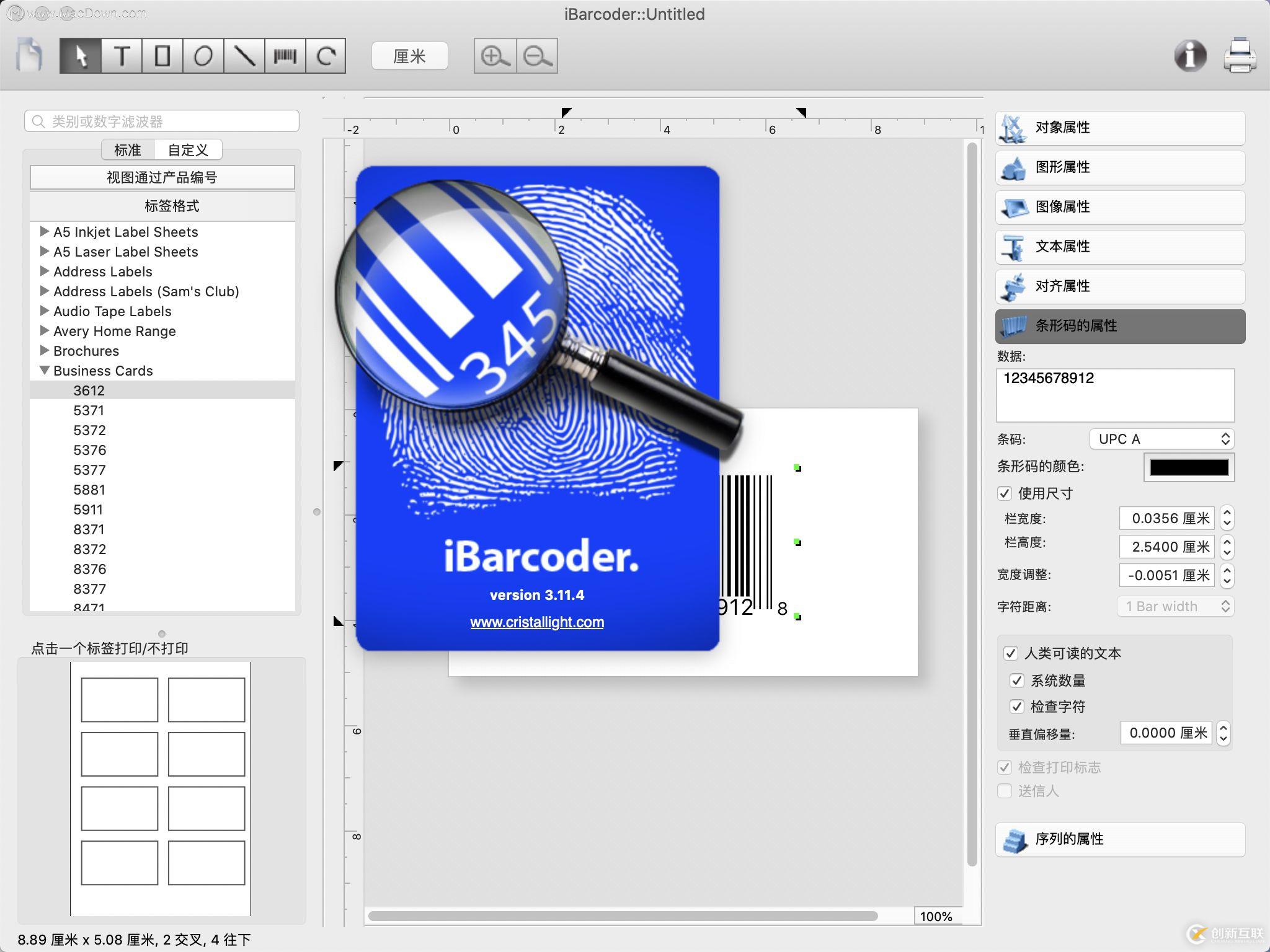1270x952 pixels.
Task: Zoom in using the magnifier icon
Action: [x=495, y=55]
